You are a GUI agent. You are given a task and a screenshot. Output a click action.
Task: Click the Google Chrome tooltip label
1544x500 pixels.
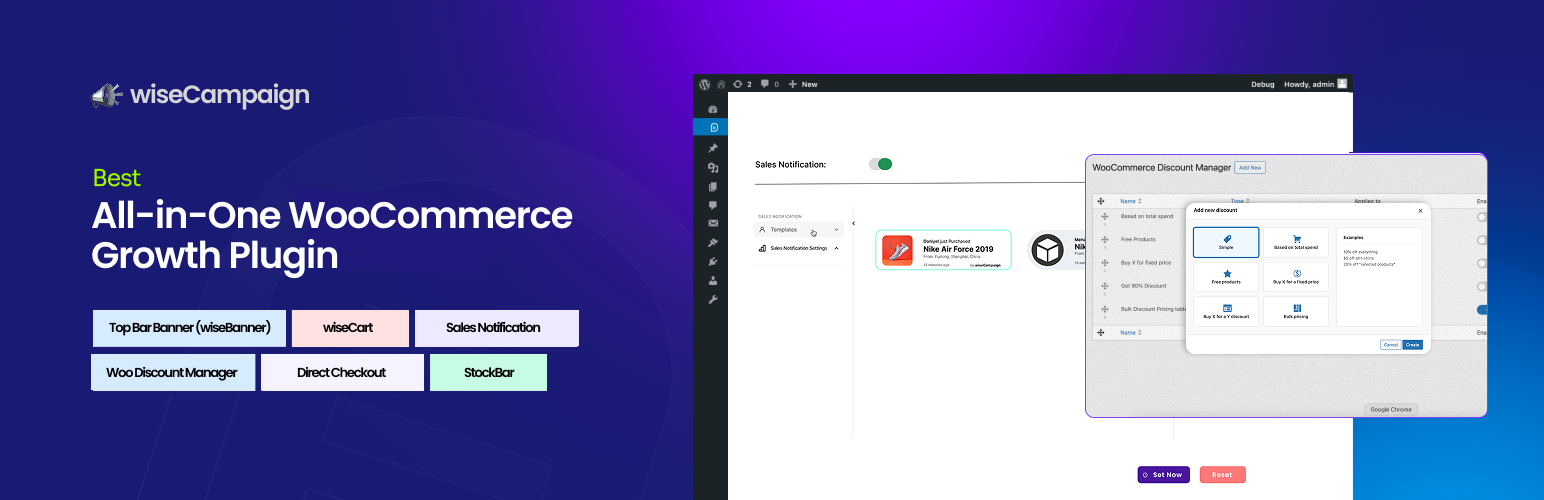coord(1391,409)
